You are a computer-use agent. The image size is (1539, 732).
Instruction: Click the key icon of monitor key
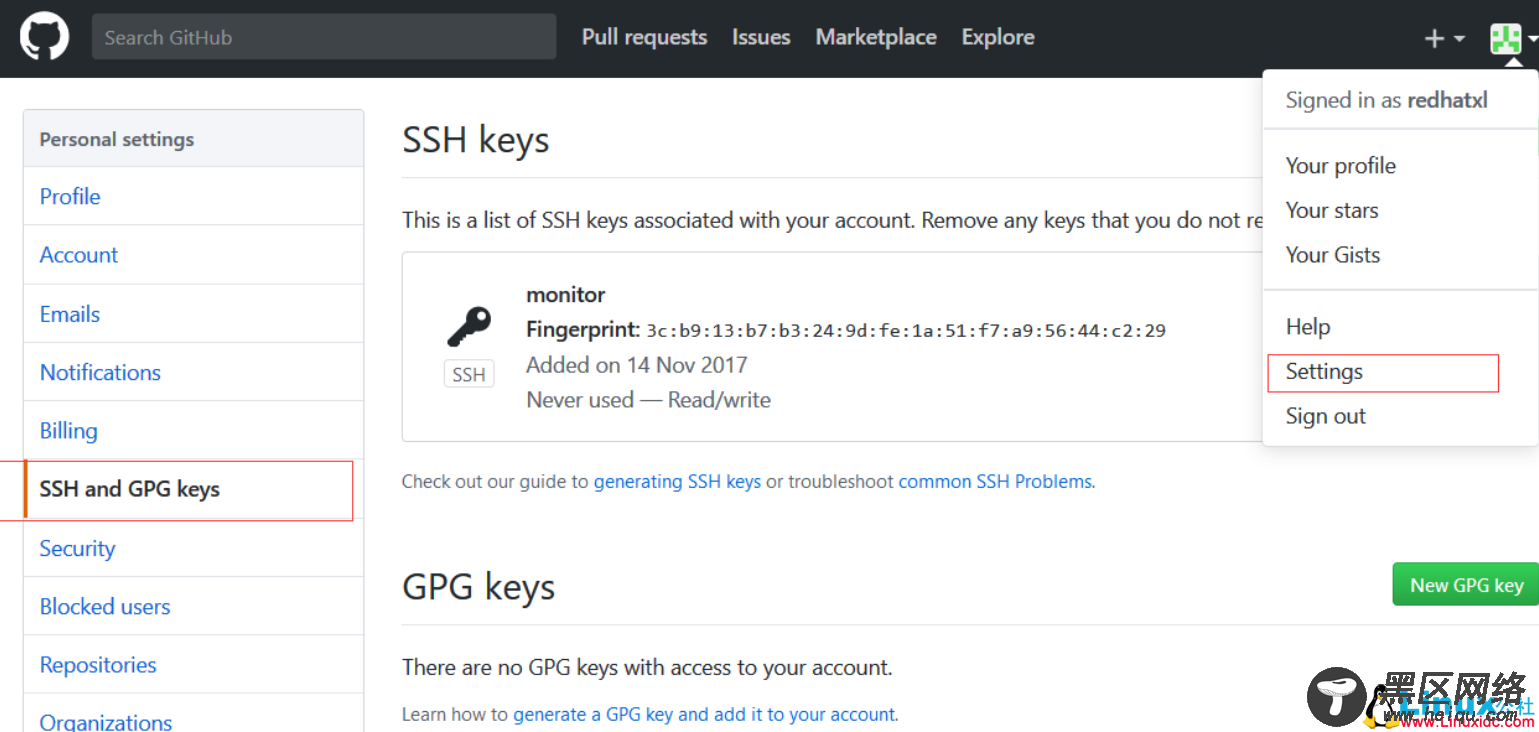click(x=468, y=326)
